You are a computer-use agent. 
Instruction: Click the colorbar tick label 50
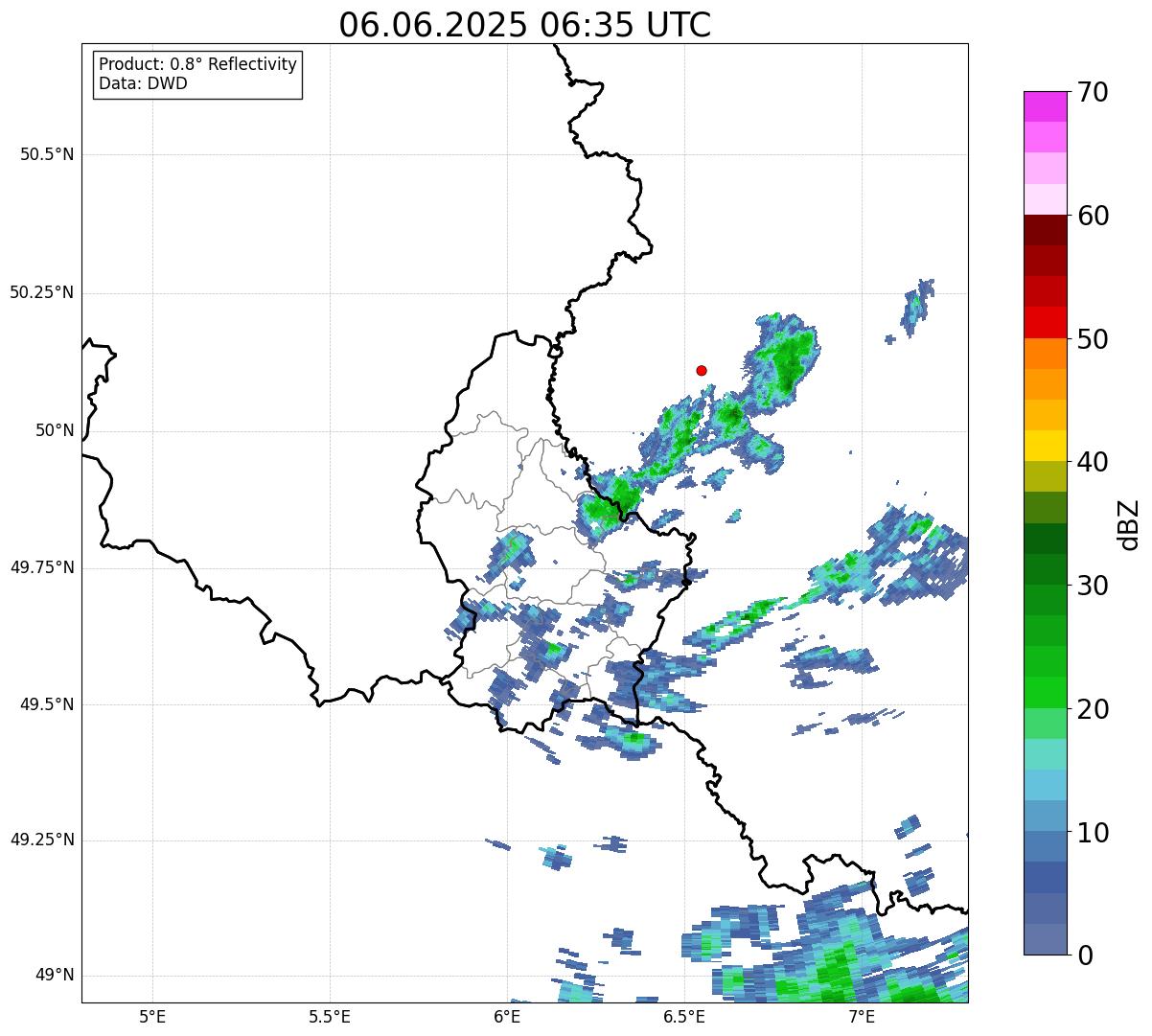click(x=1093, y=339)
